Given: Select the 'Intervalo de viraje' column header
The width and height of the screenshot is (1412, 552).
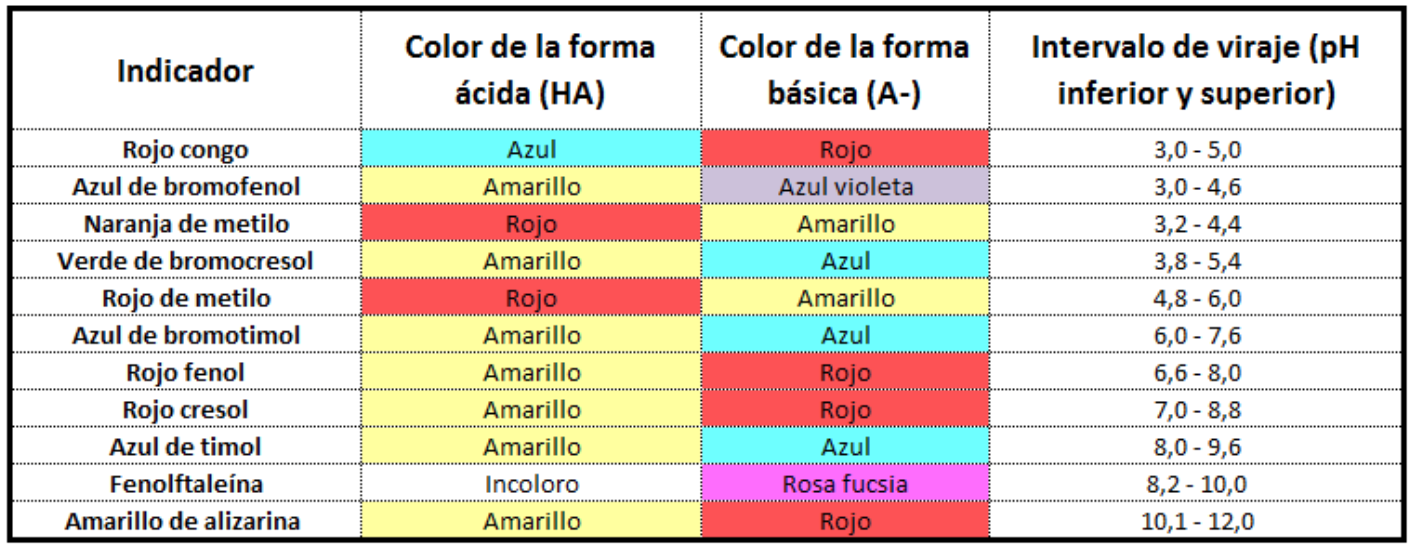Looking at the screenshot, I should click(x=1196, y=70).
